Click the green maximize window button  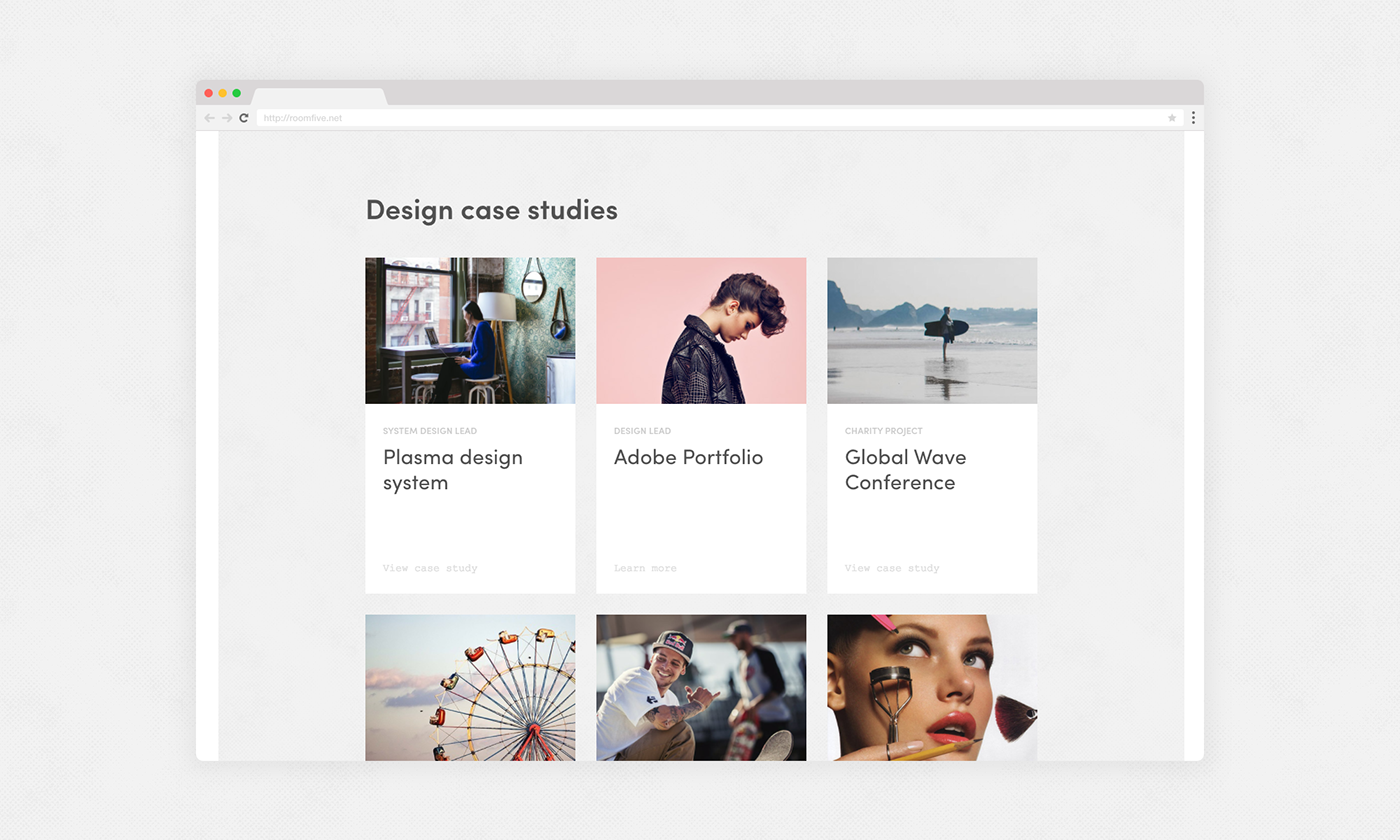coord(237,93)
